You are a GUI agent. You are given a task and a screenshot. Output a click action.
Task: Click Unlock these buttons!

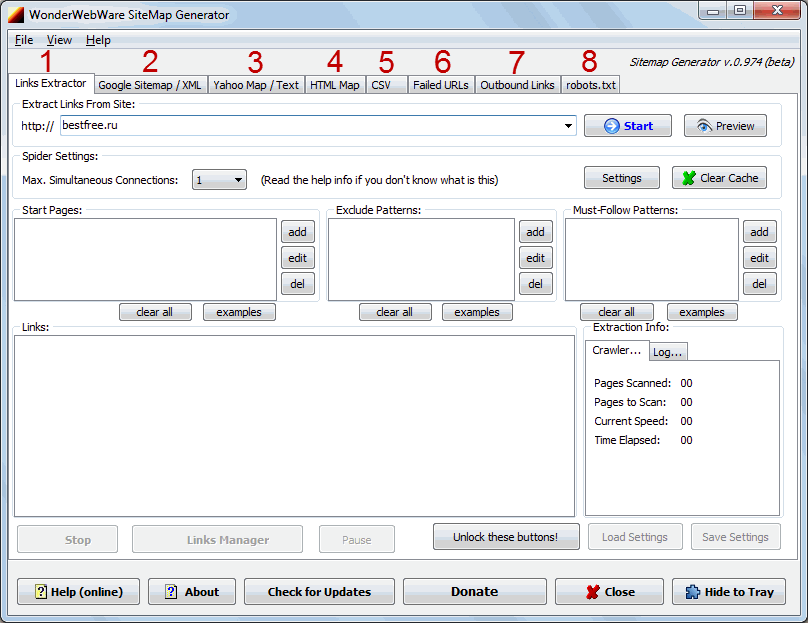click(x=506, y=537)
